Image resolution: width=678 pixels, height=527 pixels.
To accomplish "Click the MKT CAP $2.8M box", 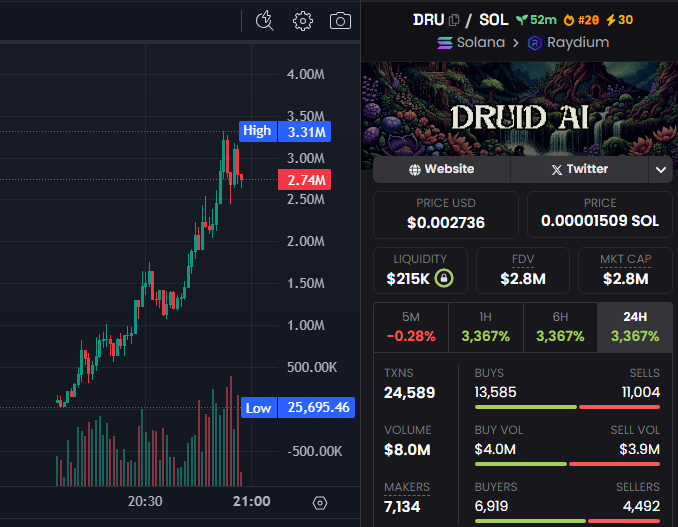I will click(625, 271).
